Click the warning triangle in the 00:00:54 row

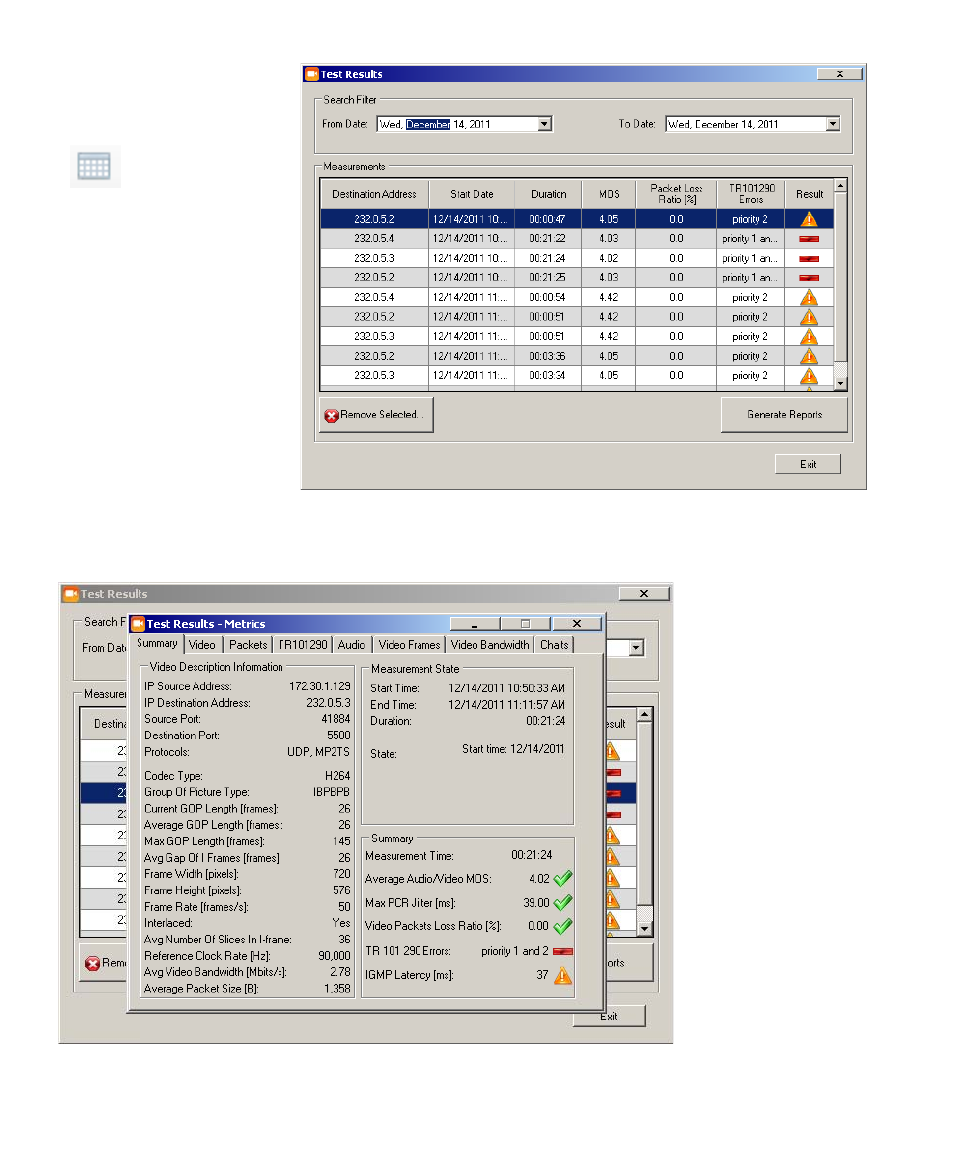(809, 298)
